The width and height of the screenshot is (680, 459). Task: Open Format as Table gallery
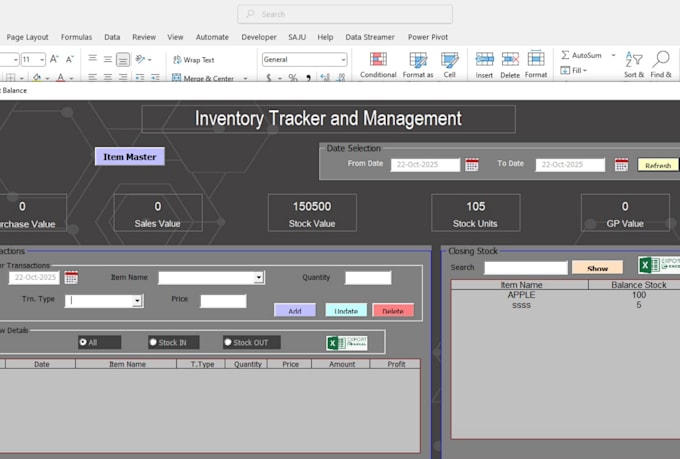tap(418, 65)
